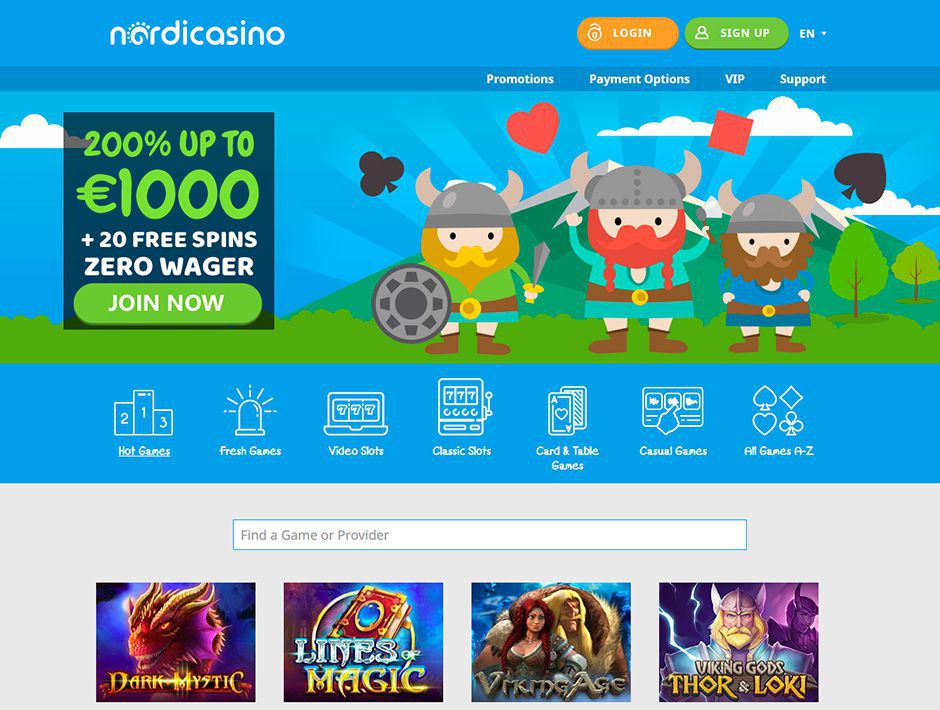This screenshot has height=710, width=940.
Task: Open the Hot Games podium icon
Action: (144, 413)
